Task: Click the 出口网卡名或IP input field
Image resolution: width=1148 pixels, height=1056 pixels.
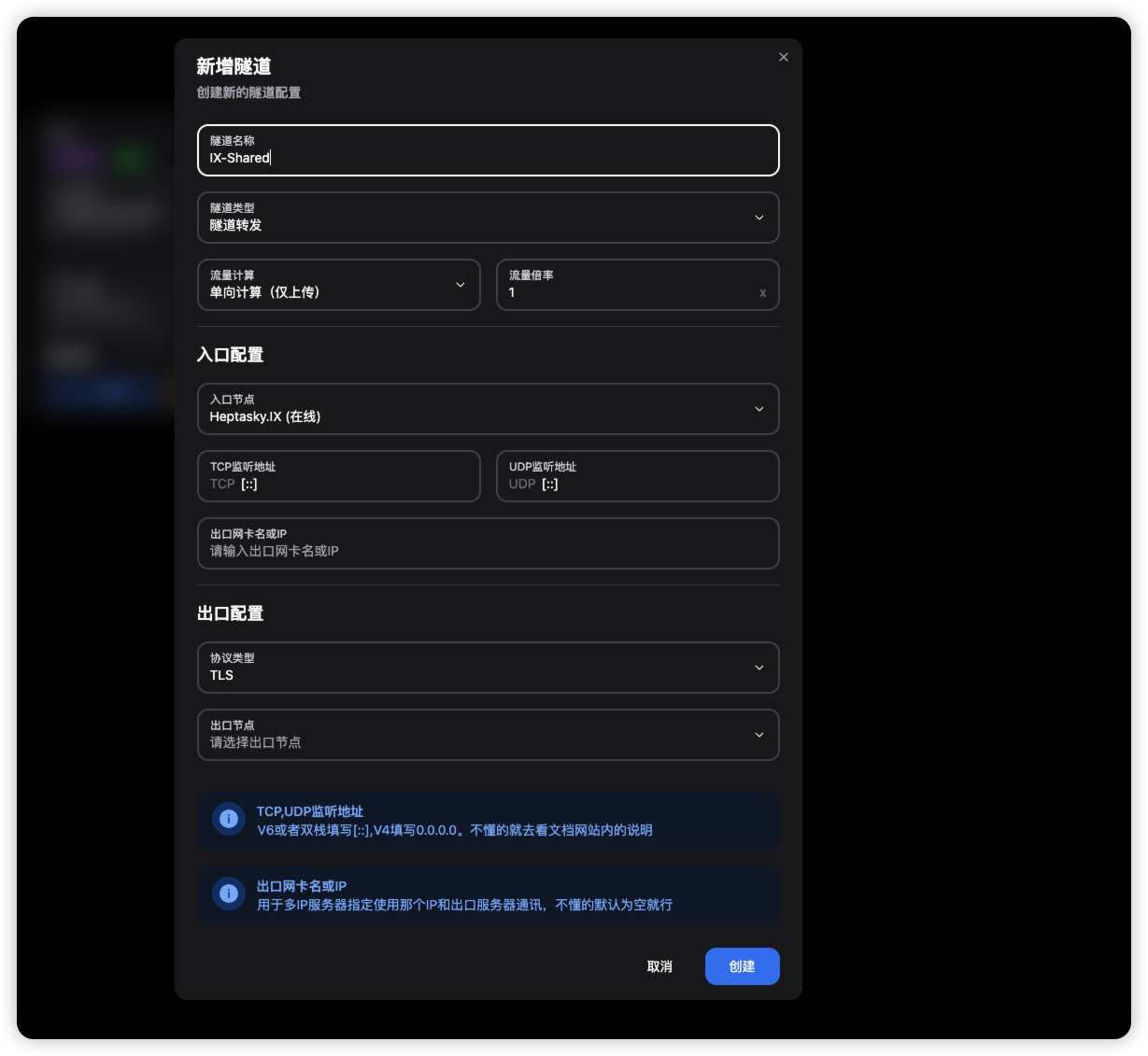Action: [488, 551]
